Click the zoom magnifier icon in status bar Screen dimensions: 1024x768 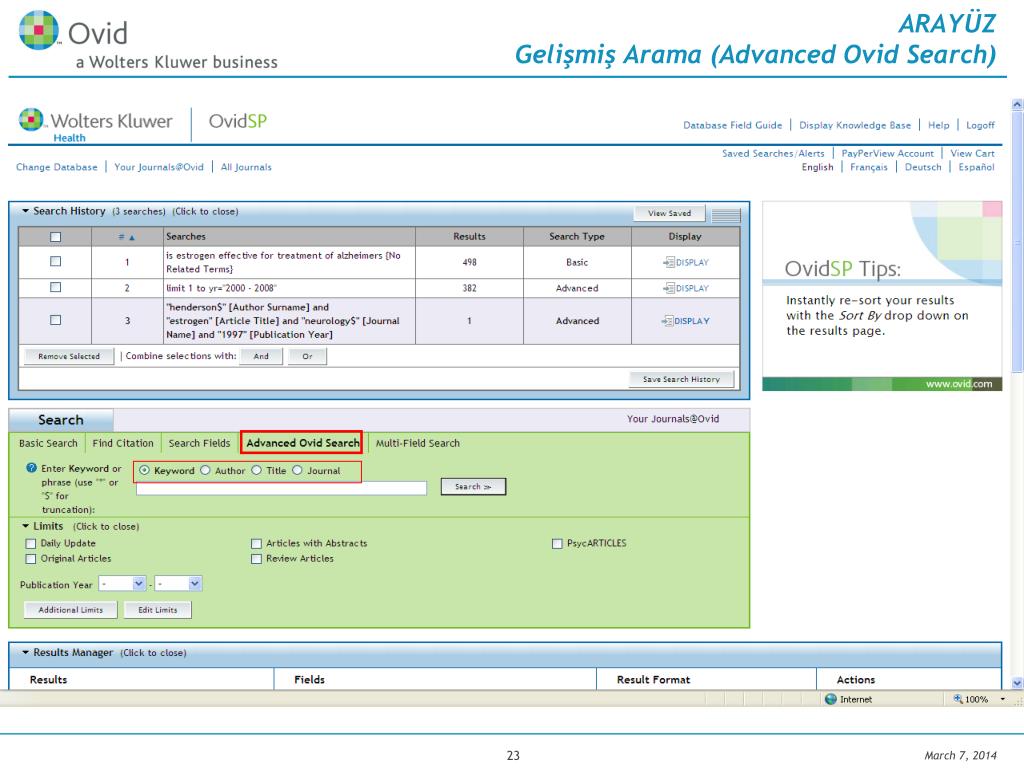click(958, 699)
